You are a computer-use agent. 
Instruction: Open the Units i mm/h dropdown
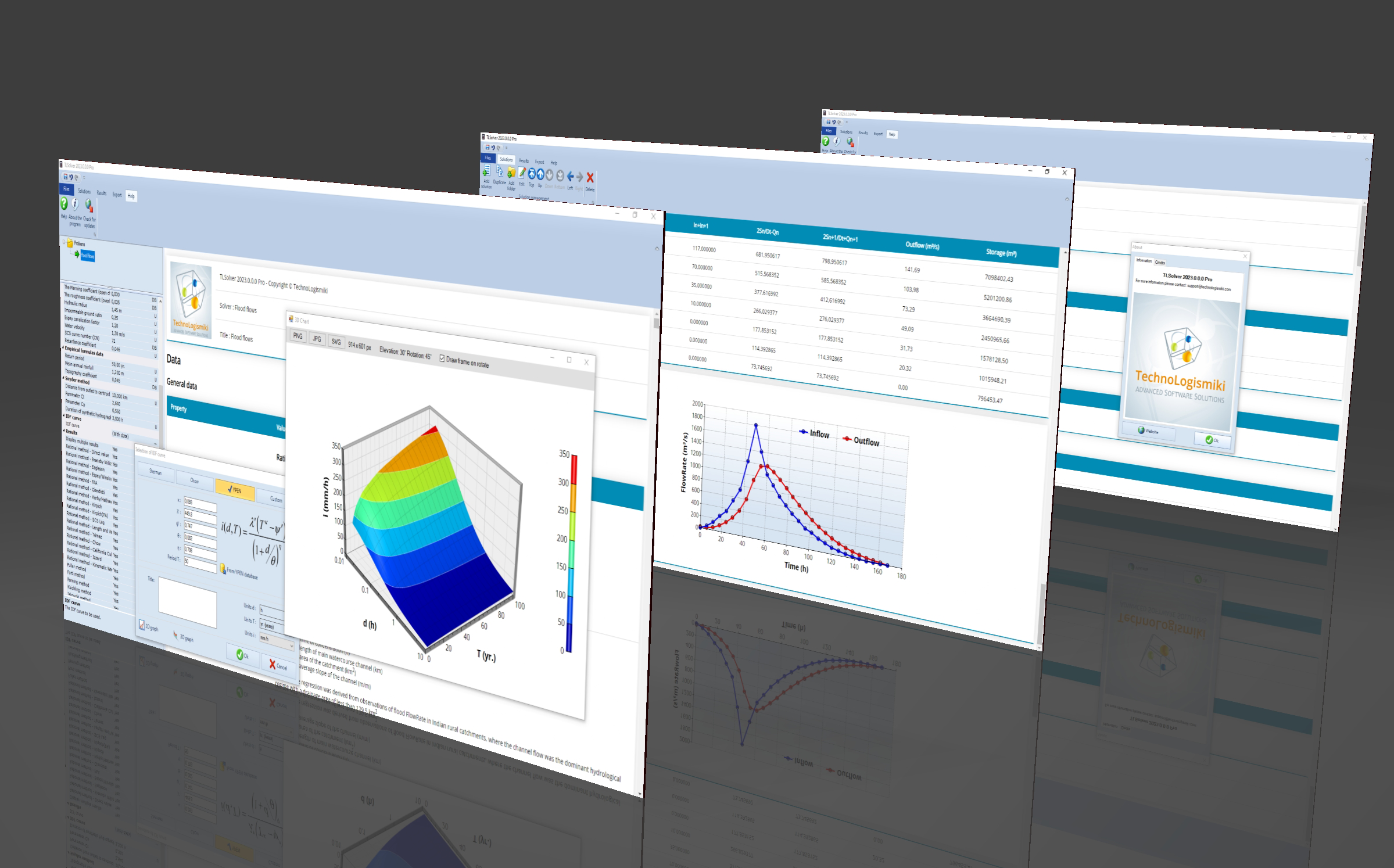(278, 642)
